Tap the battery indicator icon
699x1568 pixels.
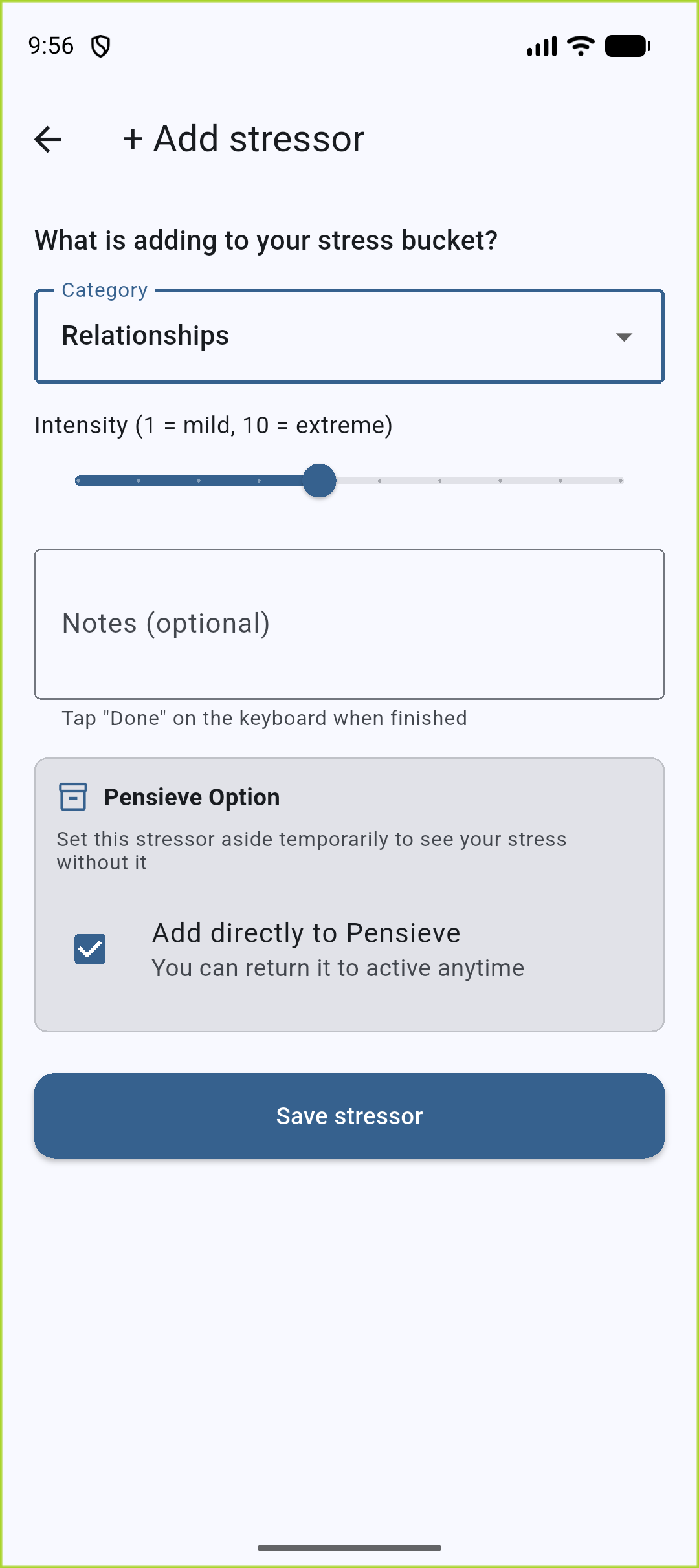(628, 46)
